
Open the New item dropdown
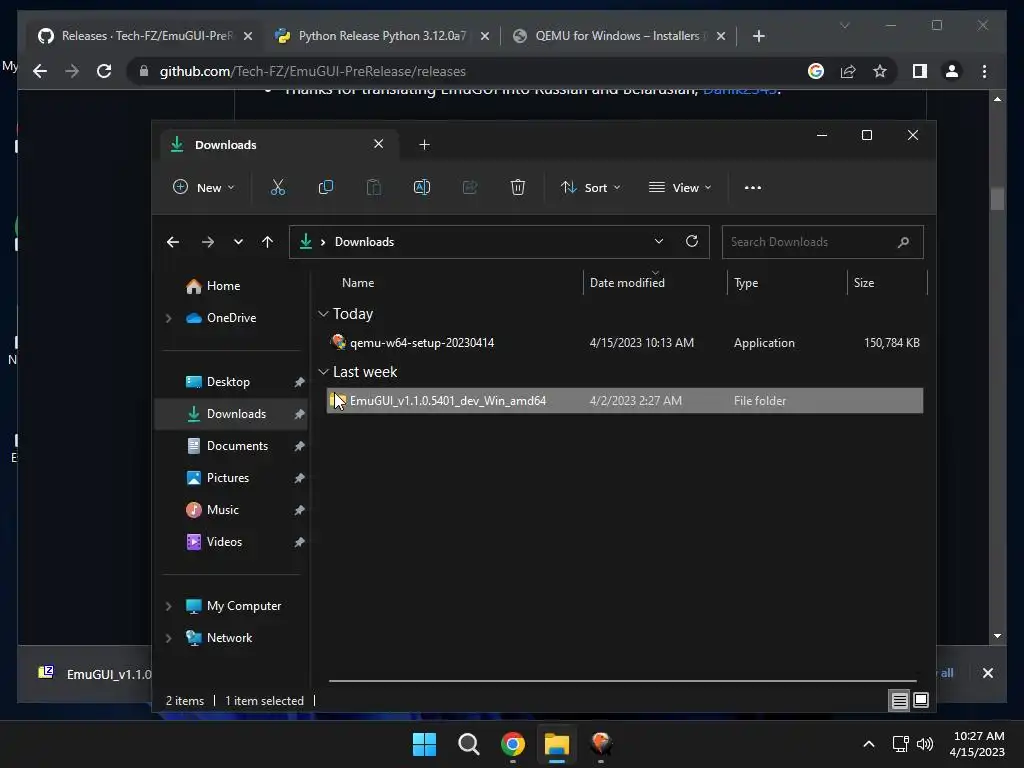203,187
